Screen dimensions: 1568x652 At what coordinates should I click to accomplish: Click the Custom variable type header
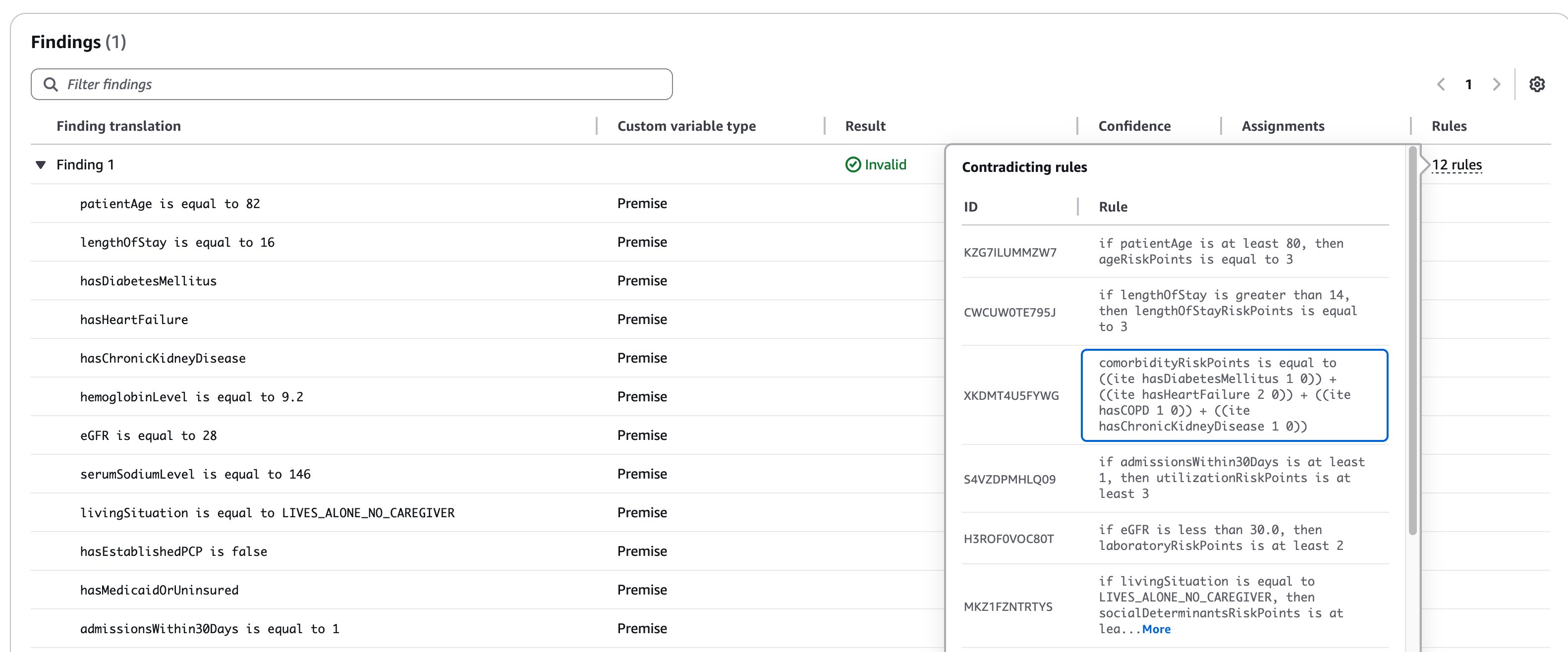point(686,126)
